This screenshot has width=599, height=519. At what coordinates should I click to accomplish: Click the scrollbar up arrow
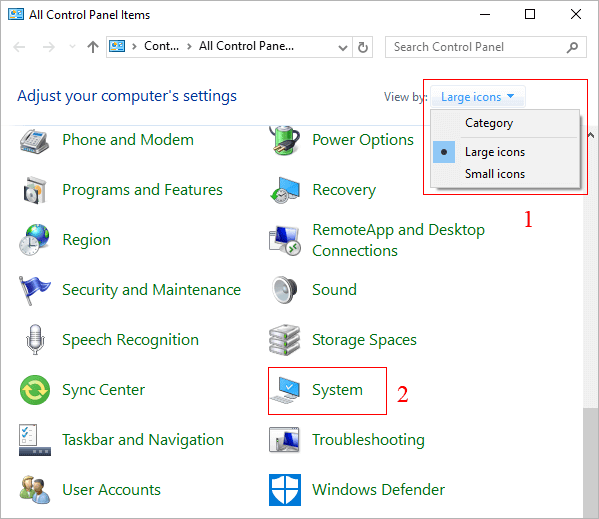click(x=591, y=135)
